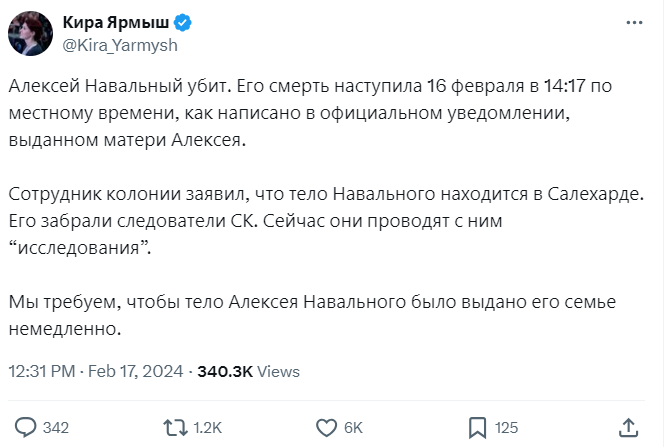Open the reply composer via speech bubble icon
Image resolution: width=667 pixels, height=447 pixels.
25,427
